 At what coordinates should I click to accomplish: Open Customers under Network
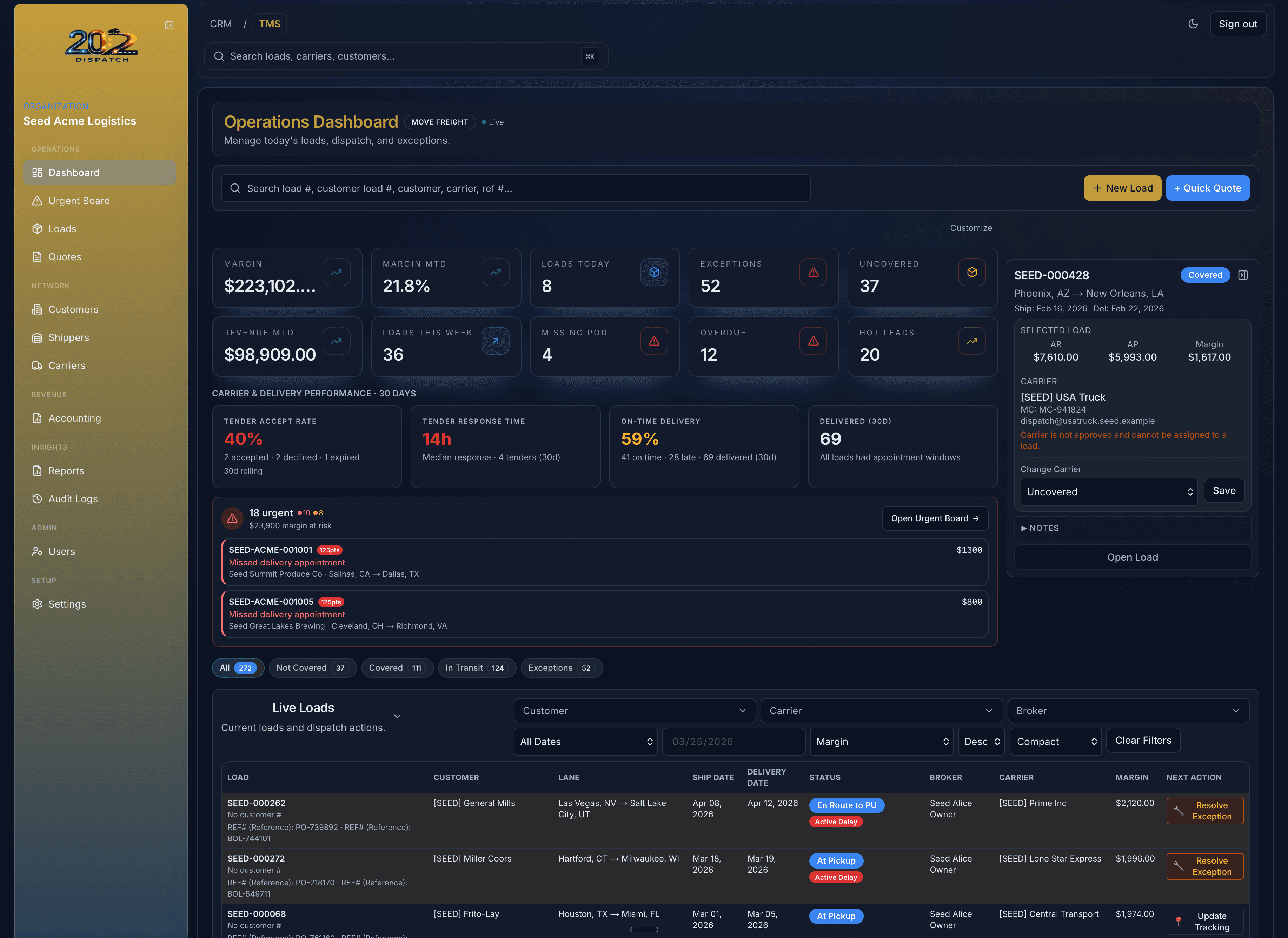[x=73, y=309]
